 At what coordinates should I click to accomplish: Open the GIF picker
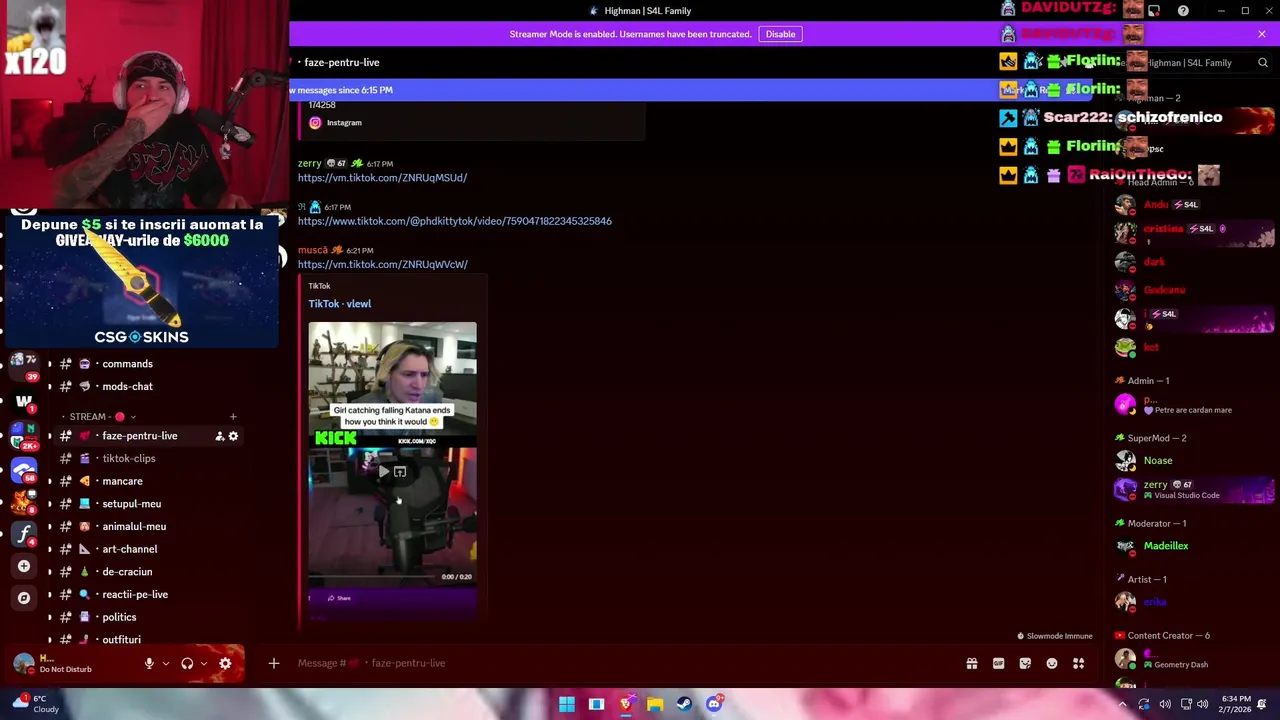pyautogui.click(x=998, y=663)
